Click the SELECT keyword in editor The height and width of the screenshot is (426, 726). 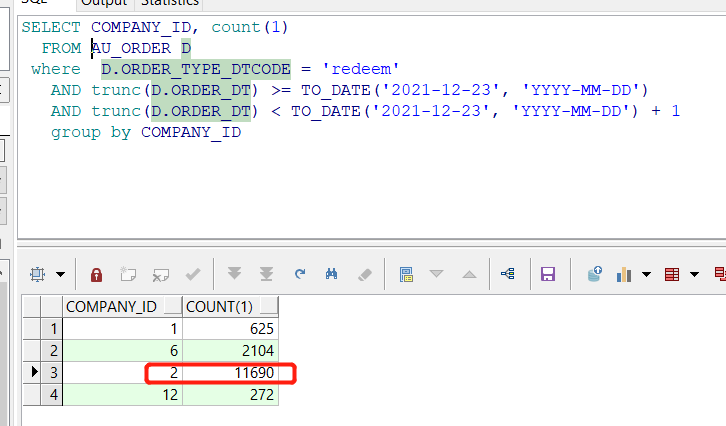click(x=51, y=27)
